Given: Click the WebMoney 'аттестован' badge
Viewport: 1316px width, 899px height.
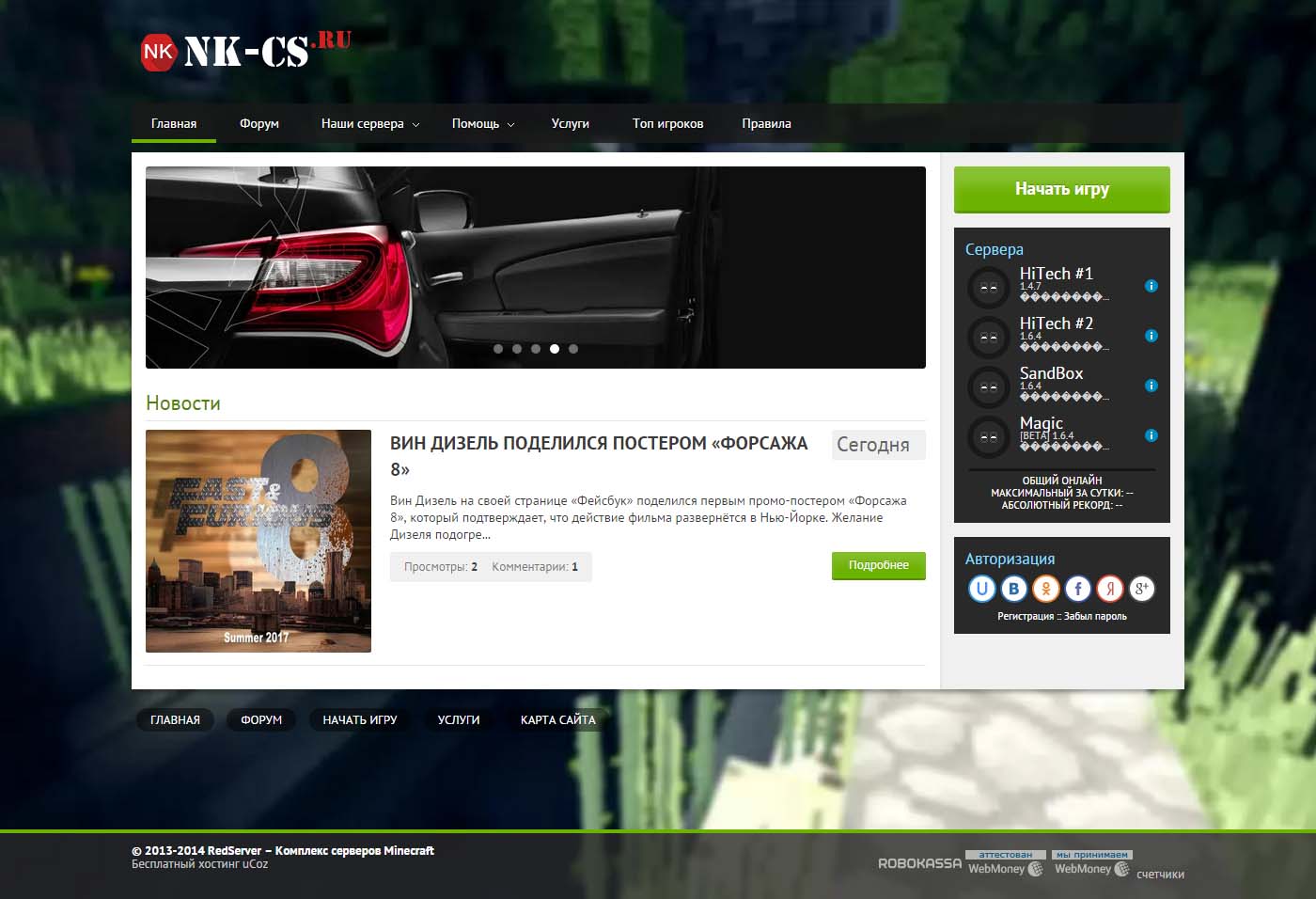Looking at the screenshot, I should 1006,863.
